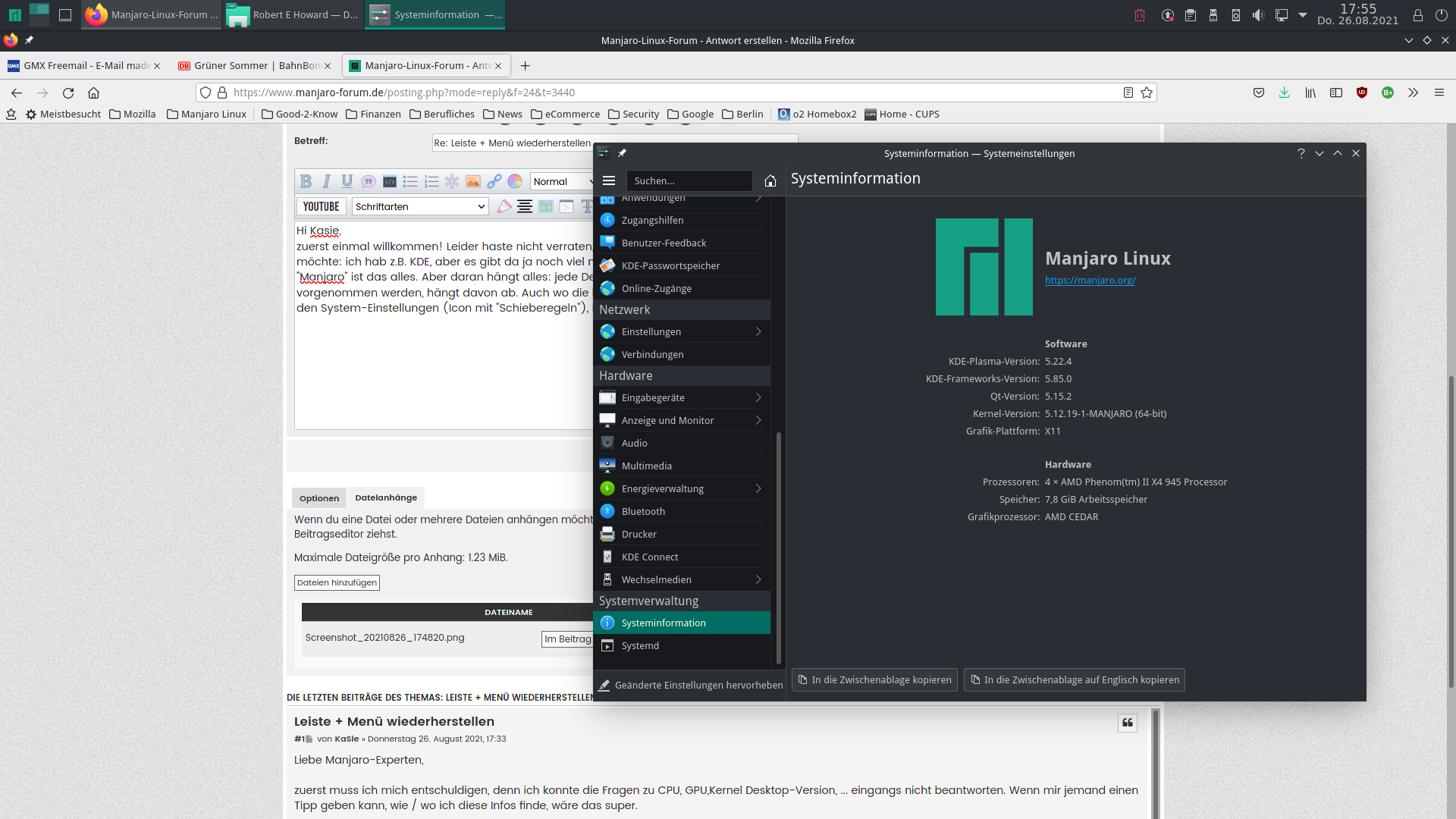The height and width of the screenshot is (819, 1456).
Task: Toggle Geänderte Einstellungen hervorheben
Action: coord(690,685)
